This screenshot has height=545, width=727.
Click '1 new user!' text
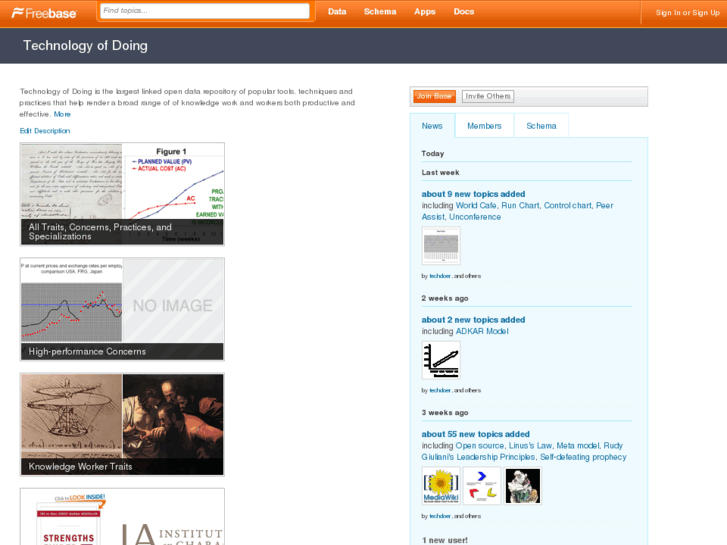coord(445,540)
